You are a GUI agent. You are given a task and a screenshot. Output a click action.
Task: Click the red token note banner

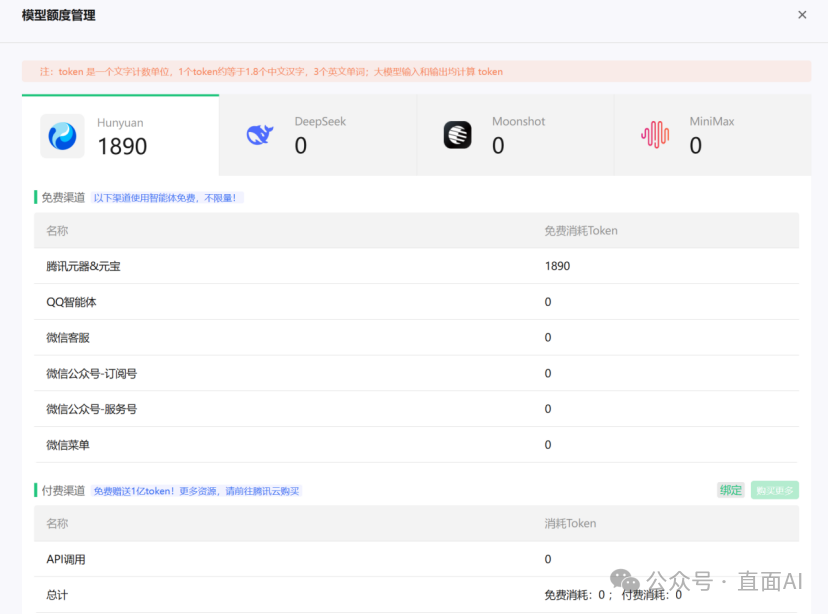click(416, 71)
